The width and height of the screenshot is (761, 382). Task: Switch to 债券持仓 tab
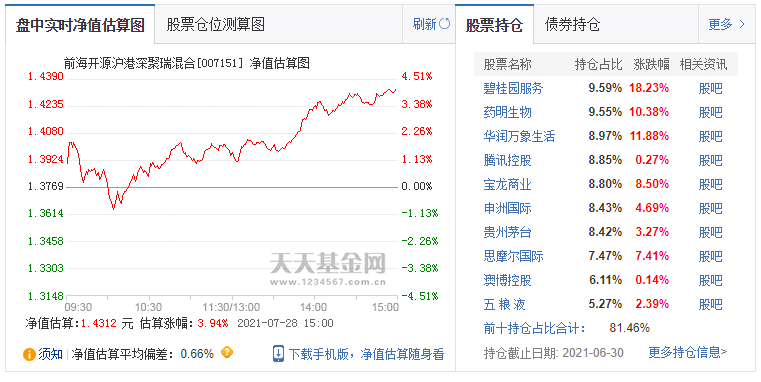(x=572, y=24)
